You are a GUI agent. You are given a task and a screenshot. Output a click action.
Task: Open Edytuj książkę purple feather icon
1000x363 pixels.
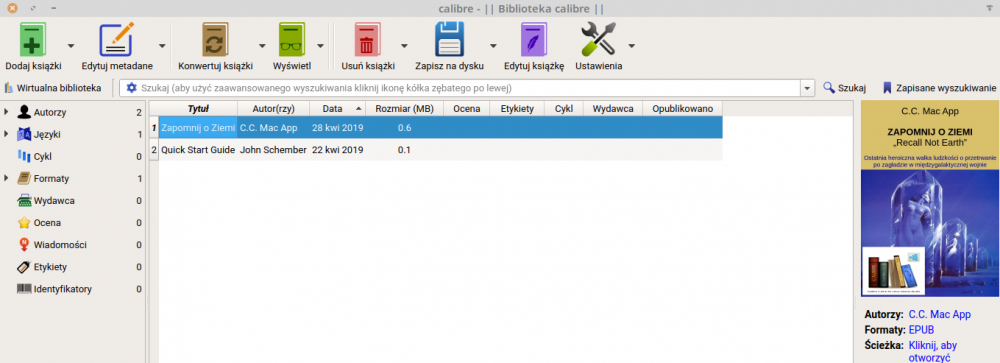pyautogui.click(x=534, y=40)
